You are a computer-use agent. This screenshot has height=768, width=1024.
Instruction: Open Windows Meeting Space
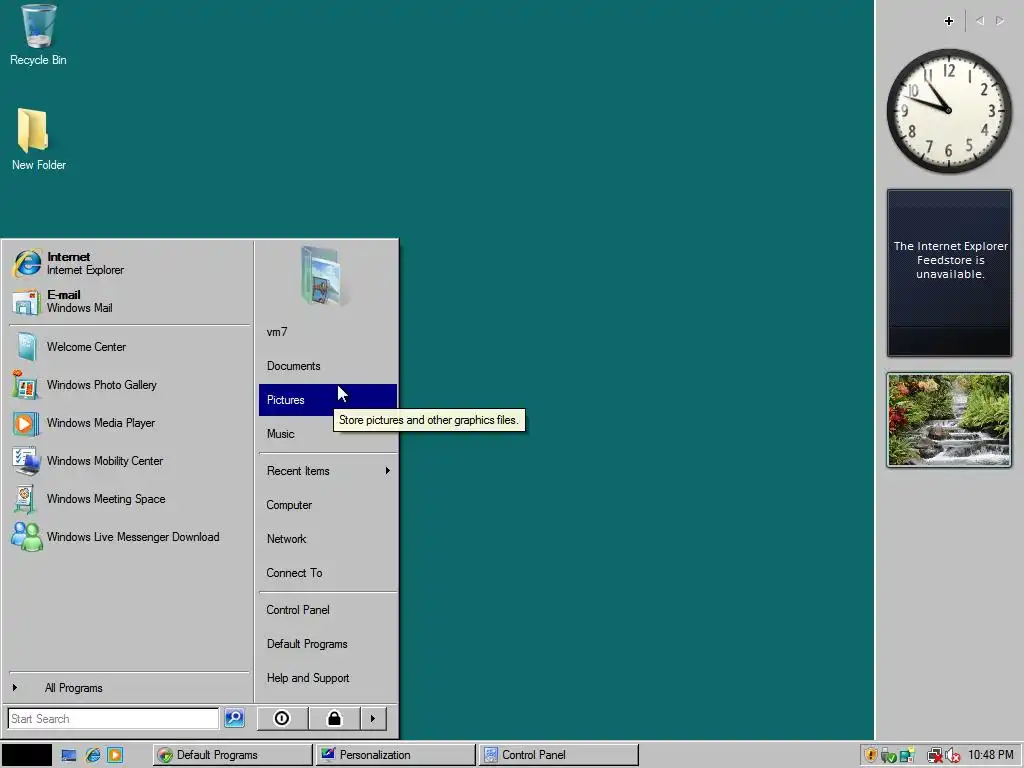coord(128,498)
